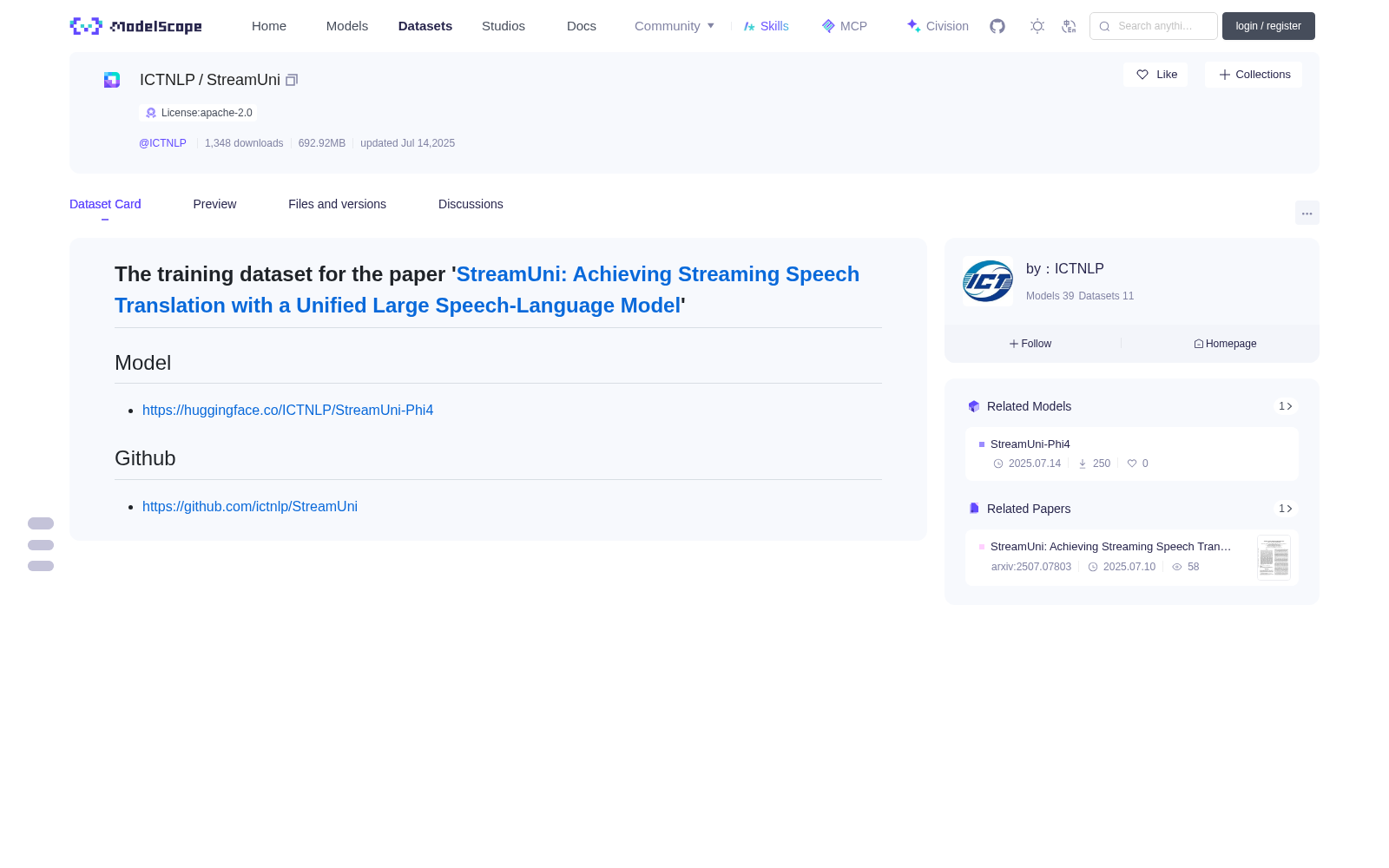Open the three-dots more options button
This screenshot has height=868, width=1389.
click(1307, 213)
